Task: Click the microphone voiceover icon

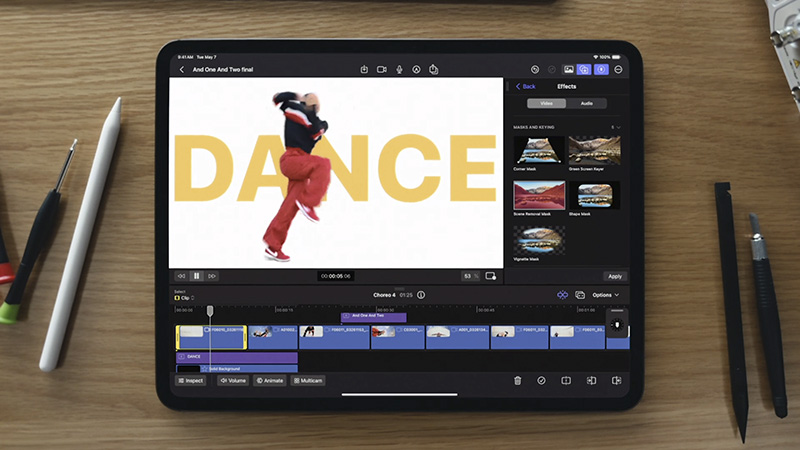Action: coord(400,70)
